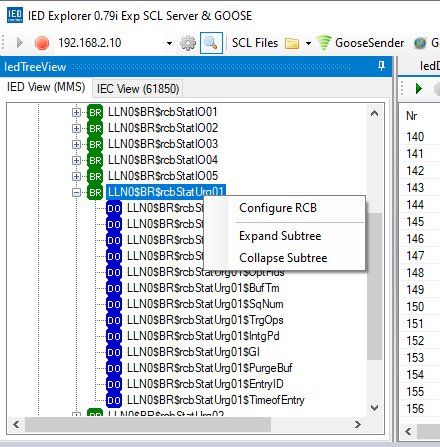
Task: Select row number 148 in data table
Action: pyautogui.click(x=415, y=273)
